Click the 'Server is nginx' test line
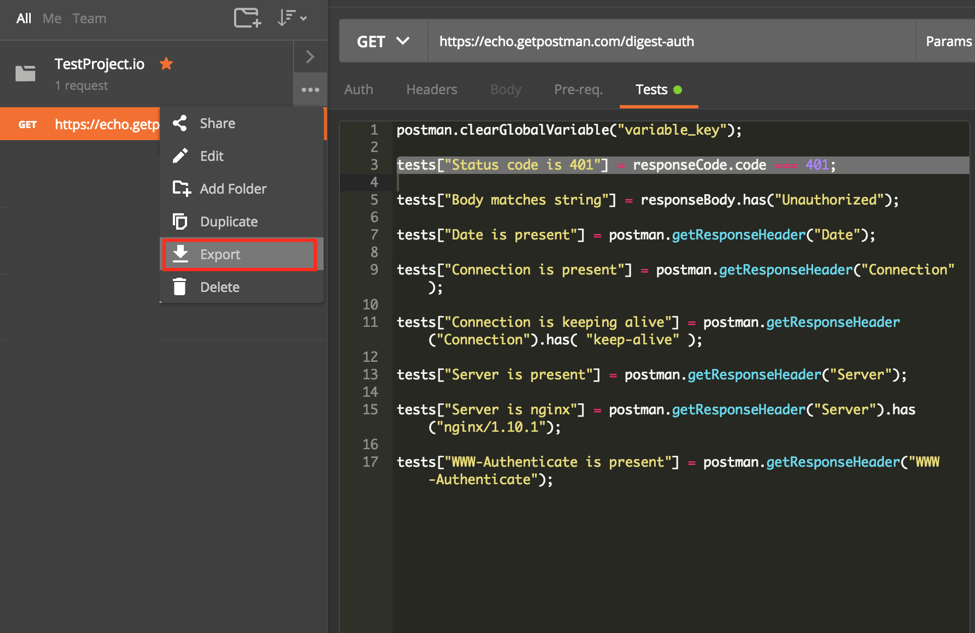Screen dimensions: 975x633 tap(656, 418)
